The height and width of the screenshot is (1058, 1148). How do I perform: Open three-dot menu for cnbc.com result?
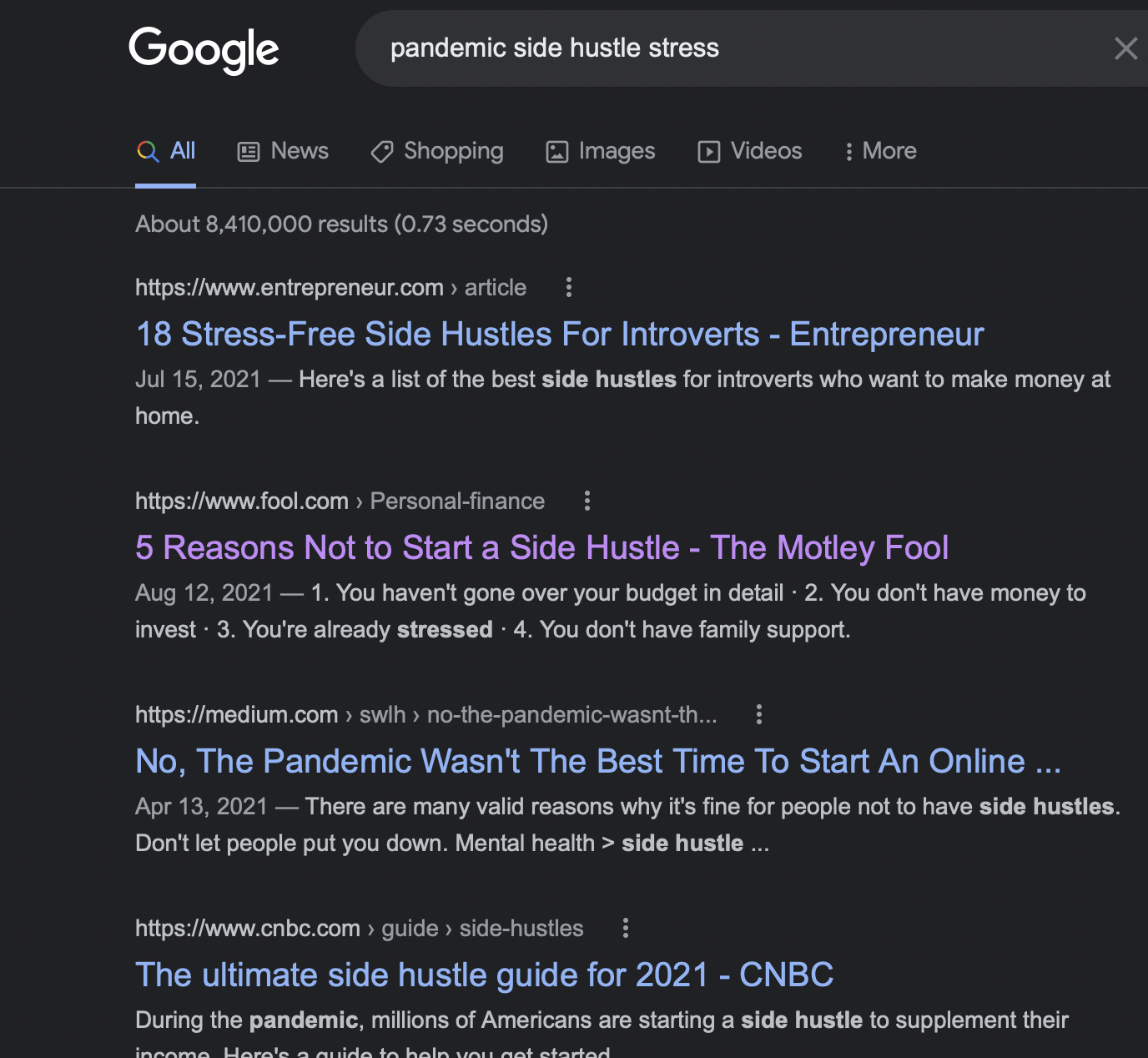(626, 929)
